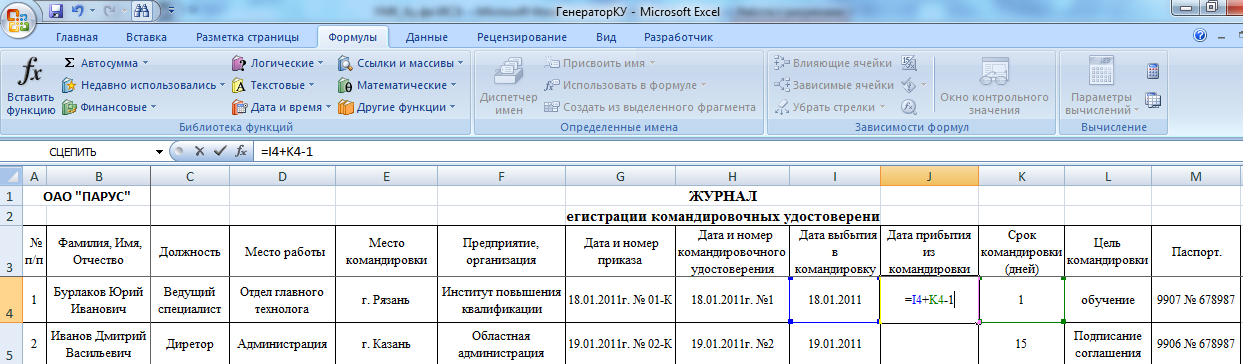Open Финансовые functions dropdown
Viewport: 1243px width, 364px height.
pyautogui.click(x=109, y=107)
